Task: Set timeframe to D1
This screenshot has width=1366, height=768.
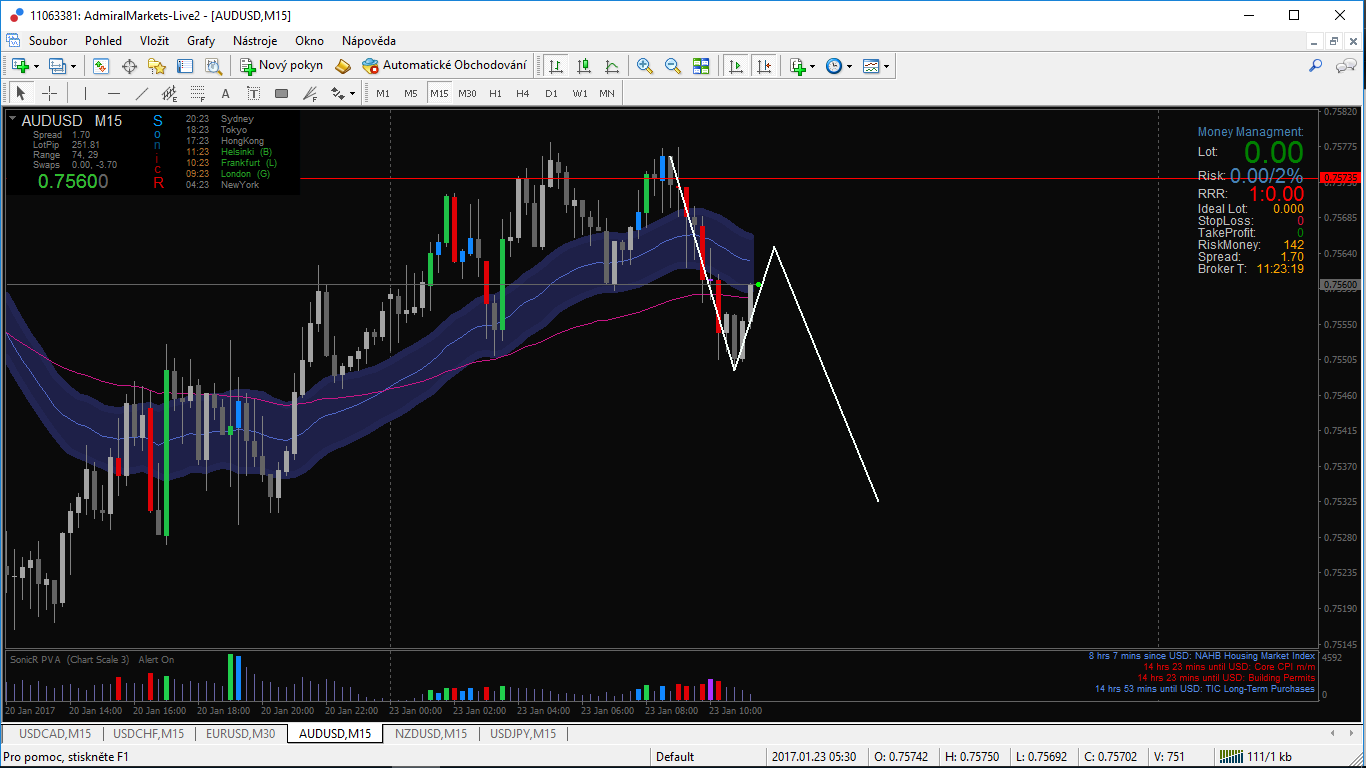Action: tap(551, 93)
